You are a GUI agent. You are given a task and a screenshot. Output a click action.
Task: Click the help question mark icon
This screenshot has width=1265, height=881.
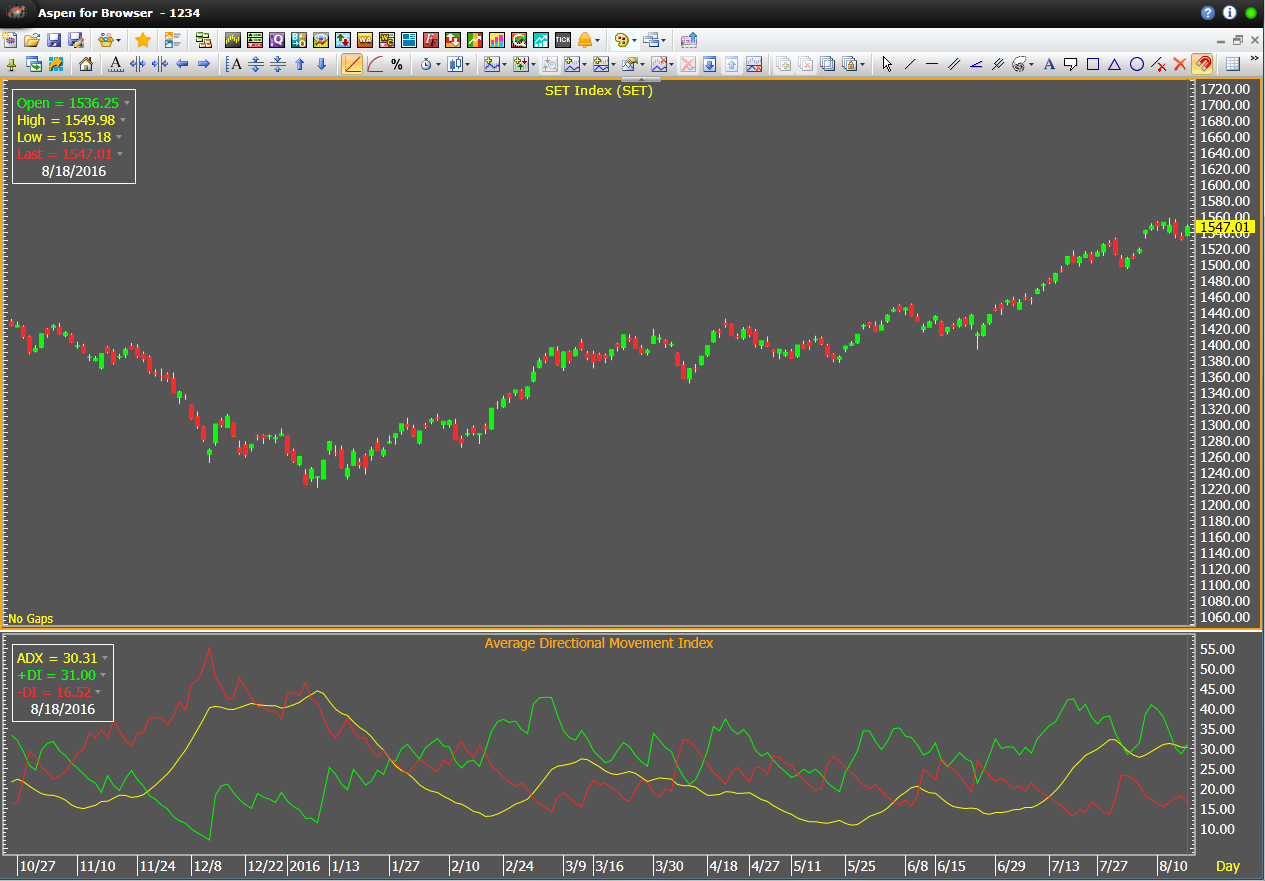(1208, 13)
